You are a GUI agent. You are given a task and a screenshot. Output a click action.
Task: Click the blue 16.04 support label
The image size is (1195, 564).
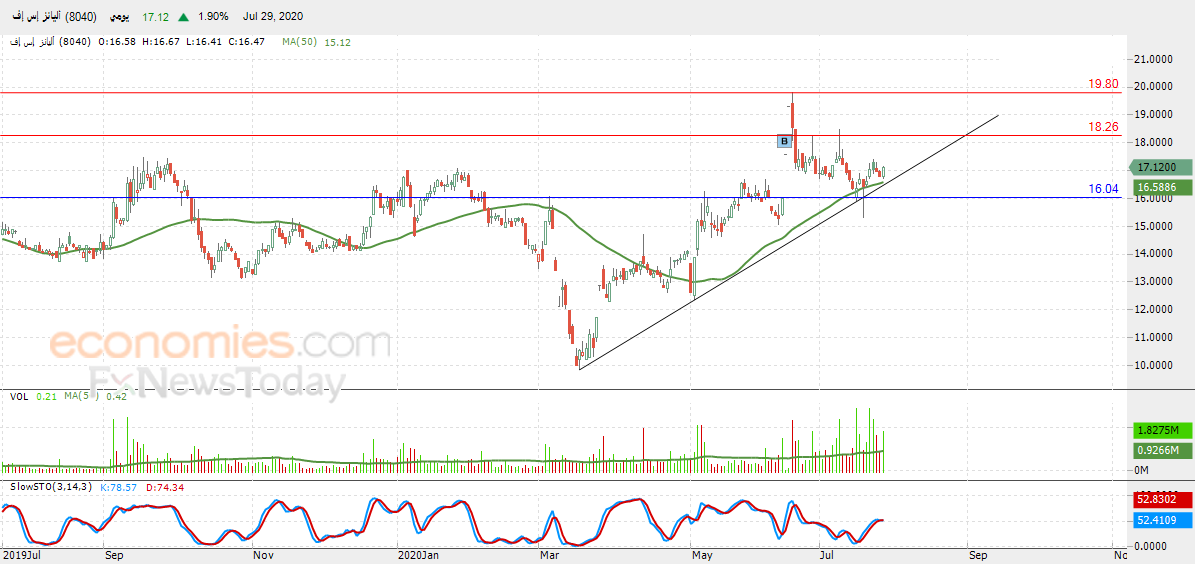click(1103, 189)
